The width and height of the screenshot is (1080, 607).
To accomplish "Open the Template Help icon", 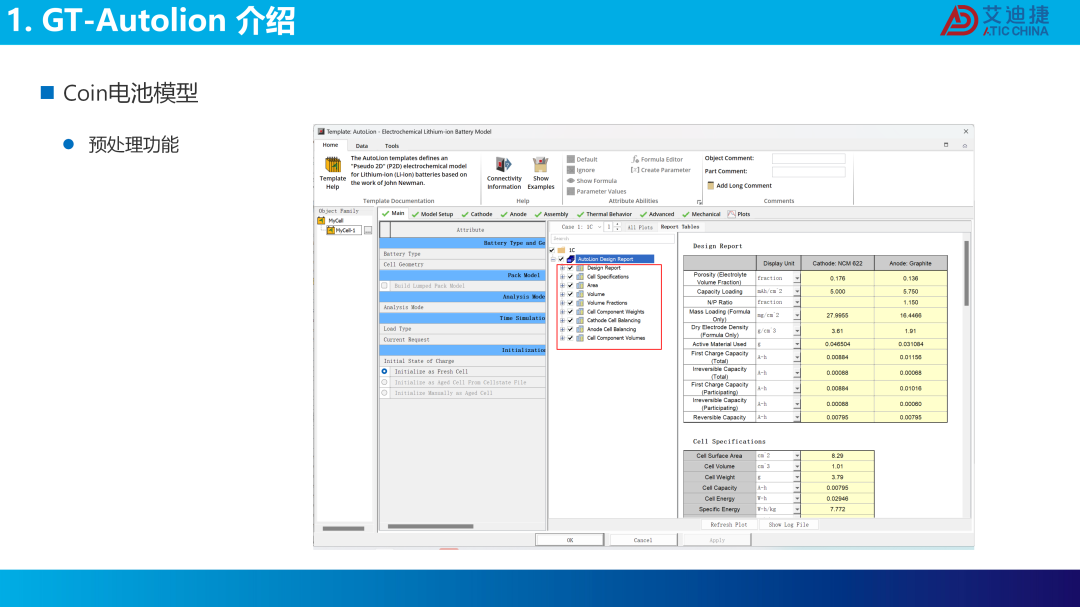I will (333, 165).
